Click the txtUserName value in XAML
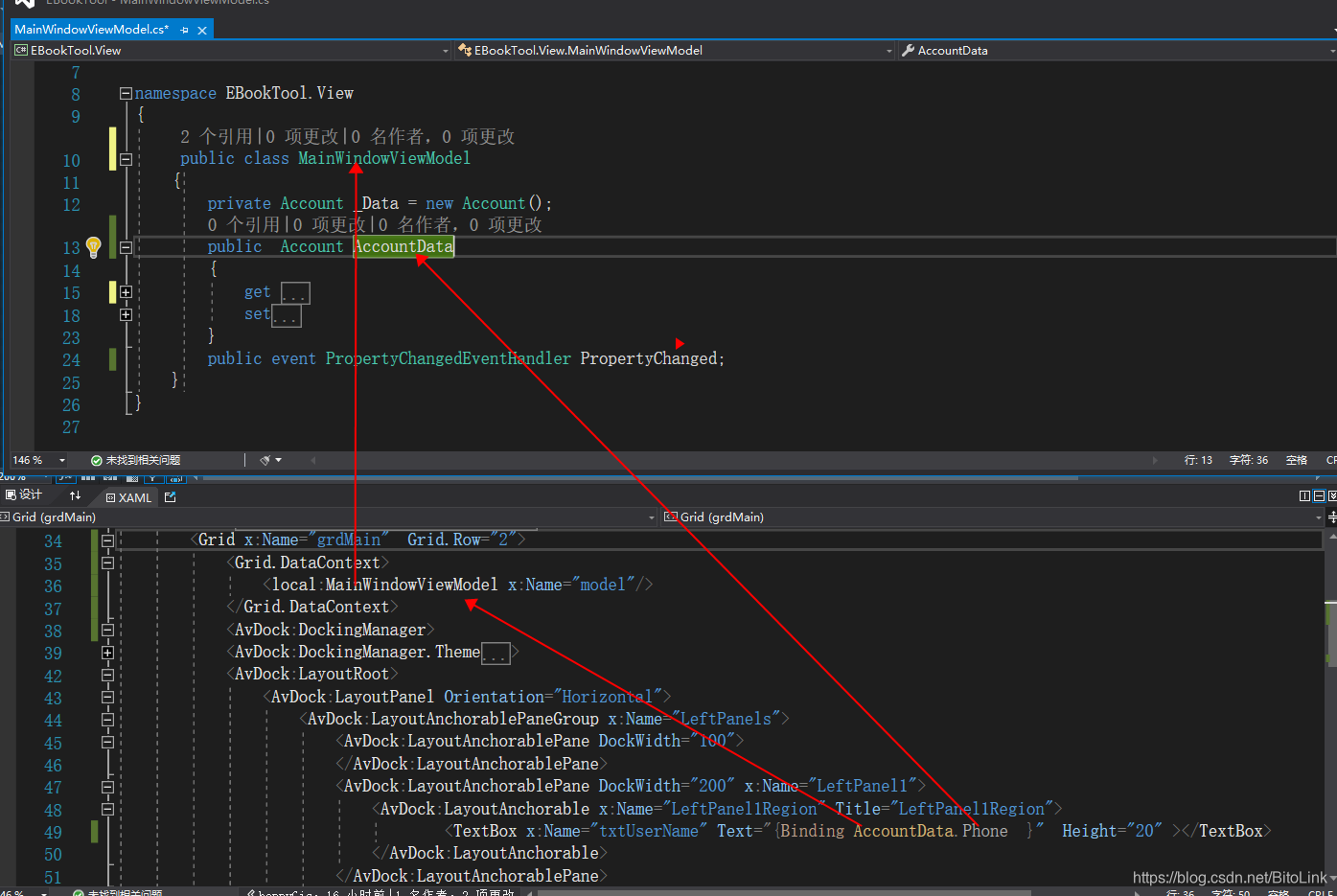This screenshot has height=896, width=1337. [649, 832]
